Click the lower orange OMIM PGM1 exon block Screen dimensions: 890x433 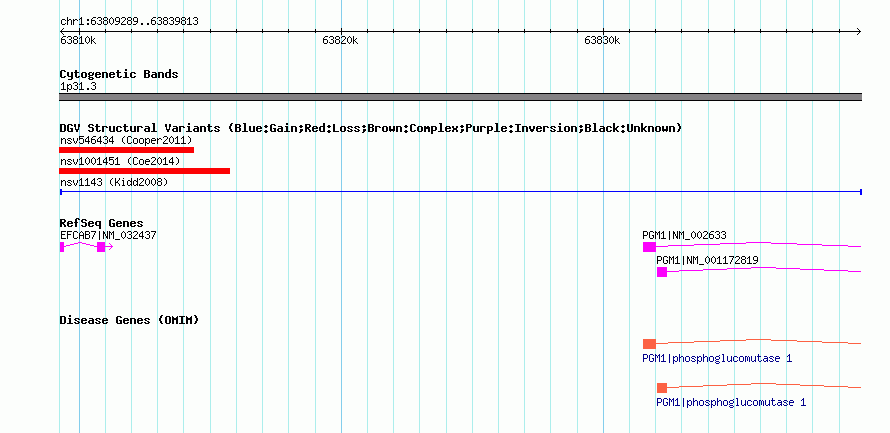point(662,388)
